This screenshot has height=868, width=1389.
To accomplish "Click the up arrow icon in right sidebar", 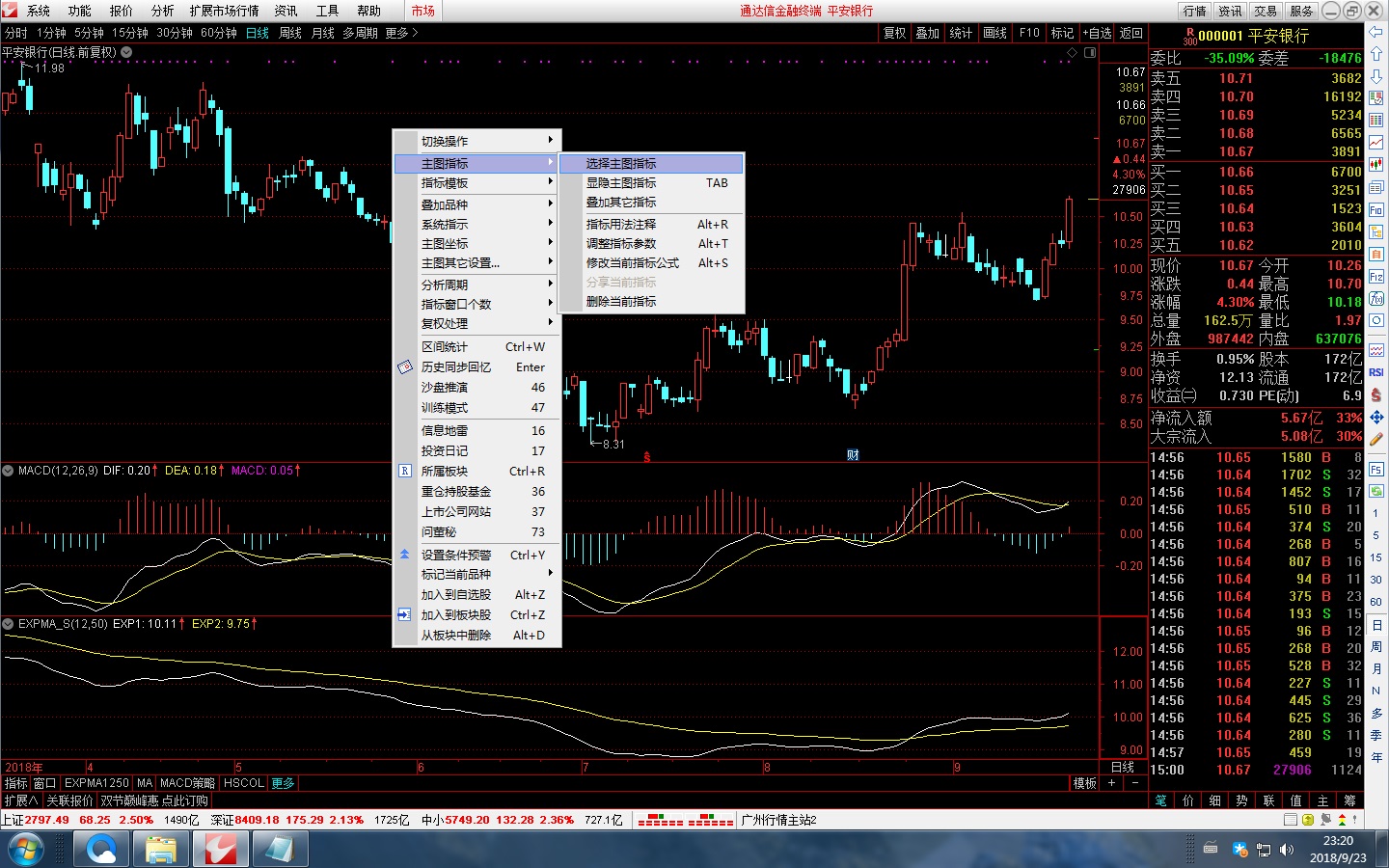I will point(1376,54).
